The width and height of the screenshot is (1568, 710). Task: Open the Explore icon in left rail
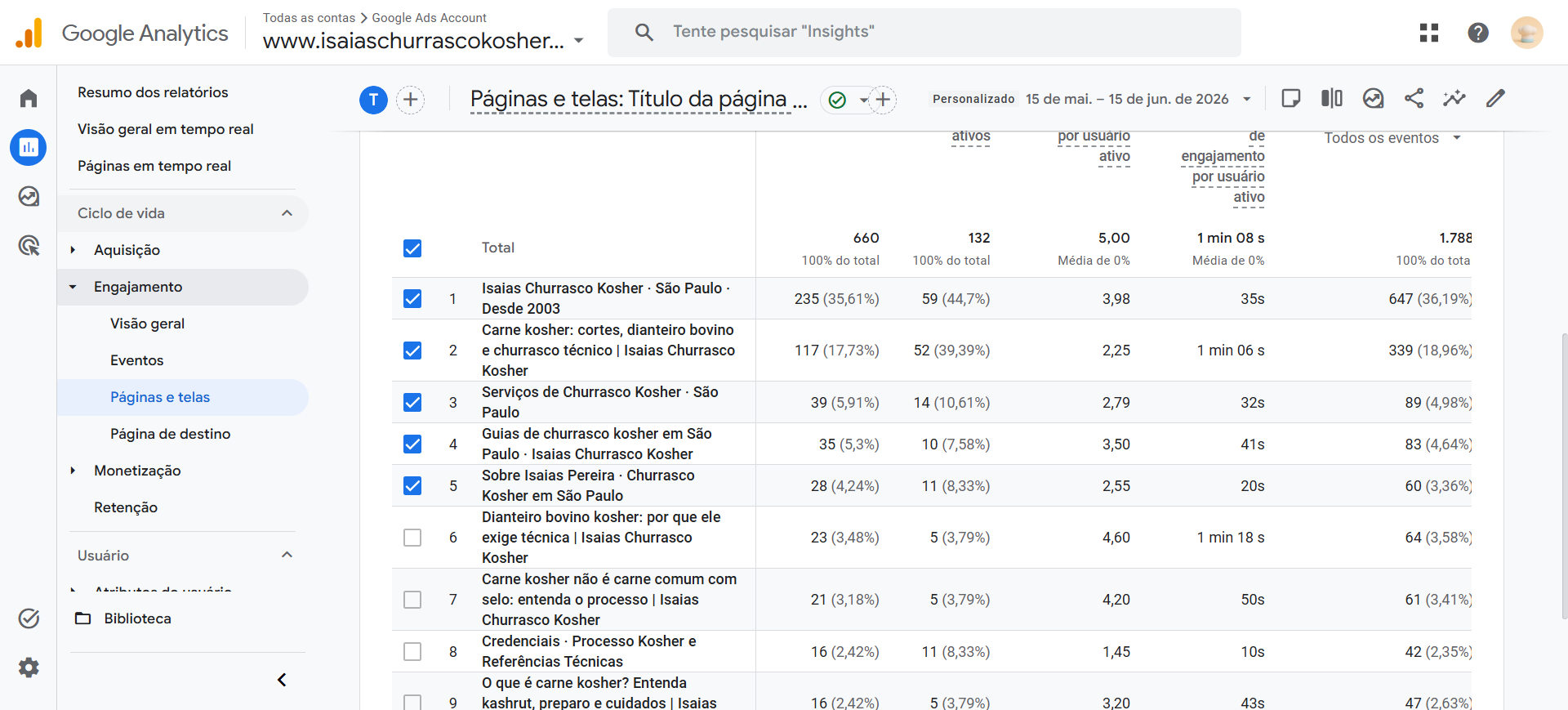point(29,196)
